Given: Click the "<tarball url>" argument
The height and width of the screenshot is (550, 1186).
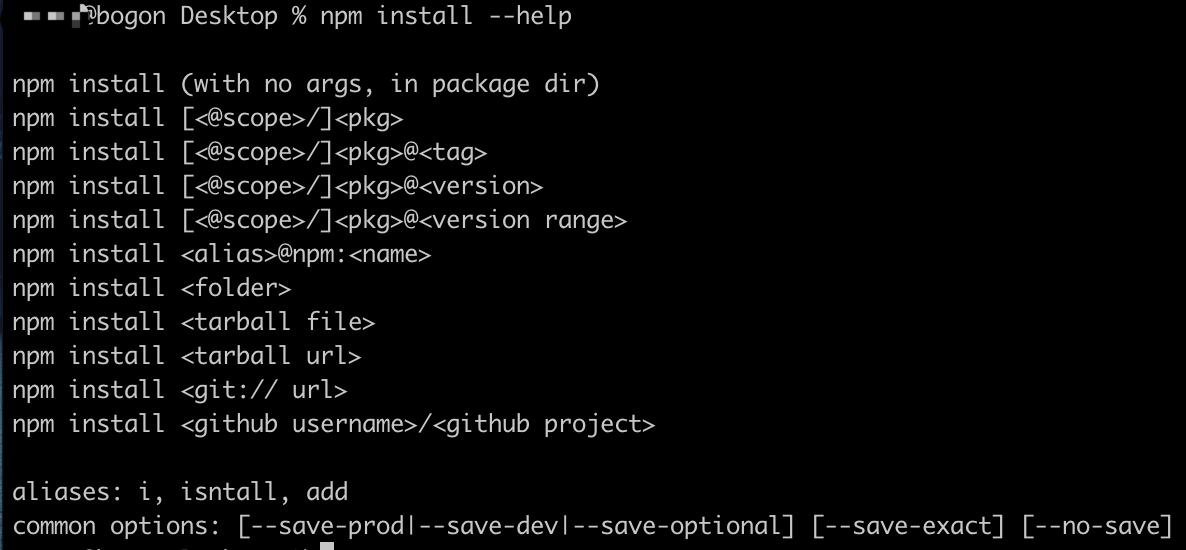Looking at the screenshot, I should (x=271, y=356).
